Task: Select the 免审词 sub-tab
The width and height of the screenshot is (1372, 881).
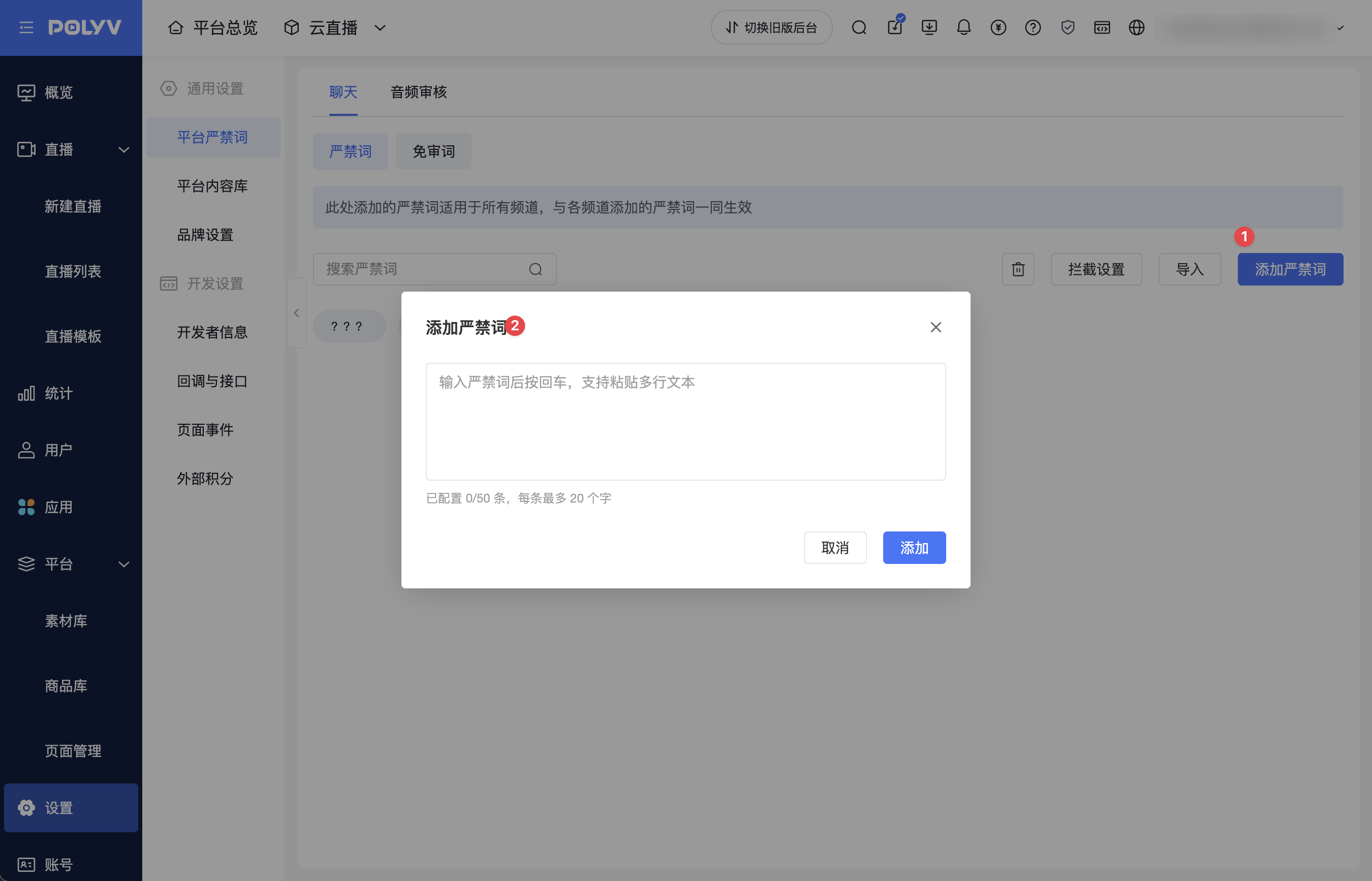Action: point(433,151)
